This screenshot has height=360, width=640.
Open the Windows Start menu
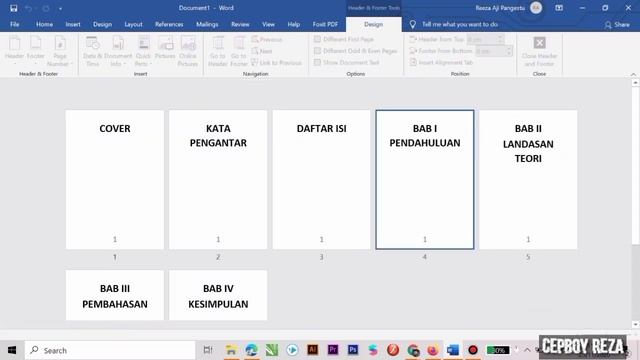pyautogui.click(x=12, y=350)
